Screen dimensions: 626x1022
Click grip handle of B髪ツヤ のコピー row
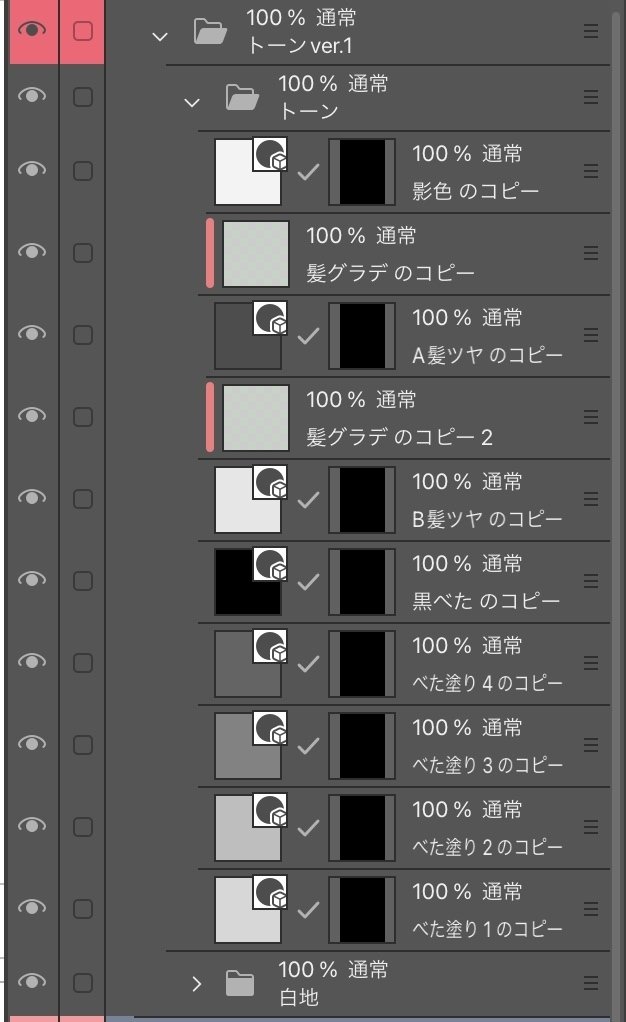pos(591,499)
